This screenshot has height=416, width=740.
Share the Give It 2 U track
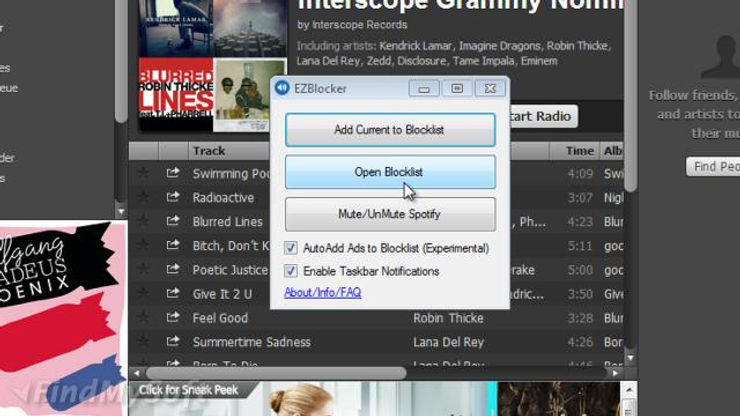click(x=173, y=293)
